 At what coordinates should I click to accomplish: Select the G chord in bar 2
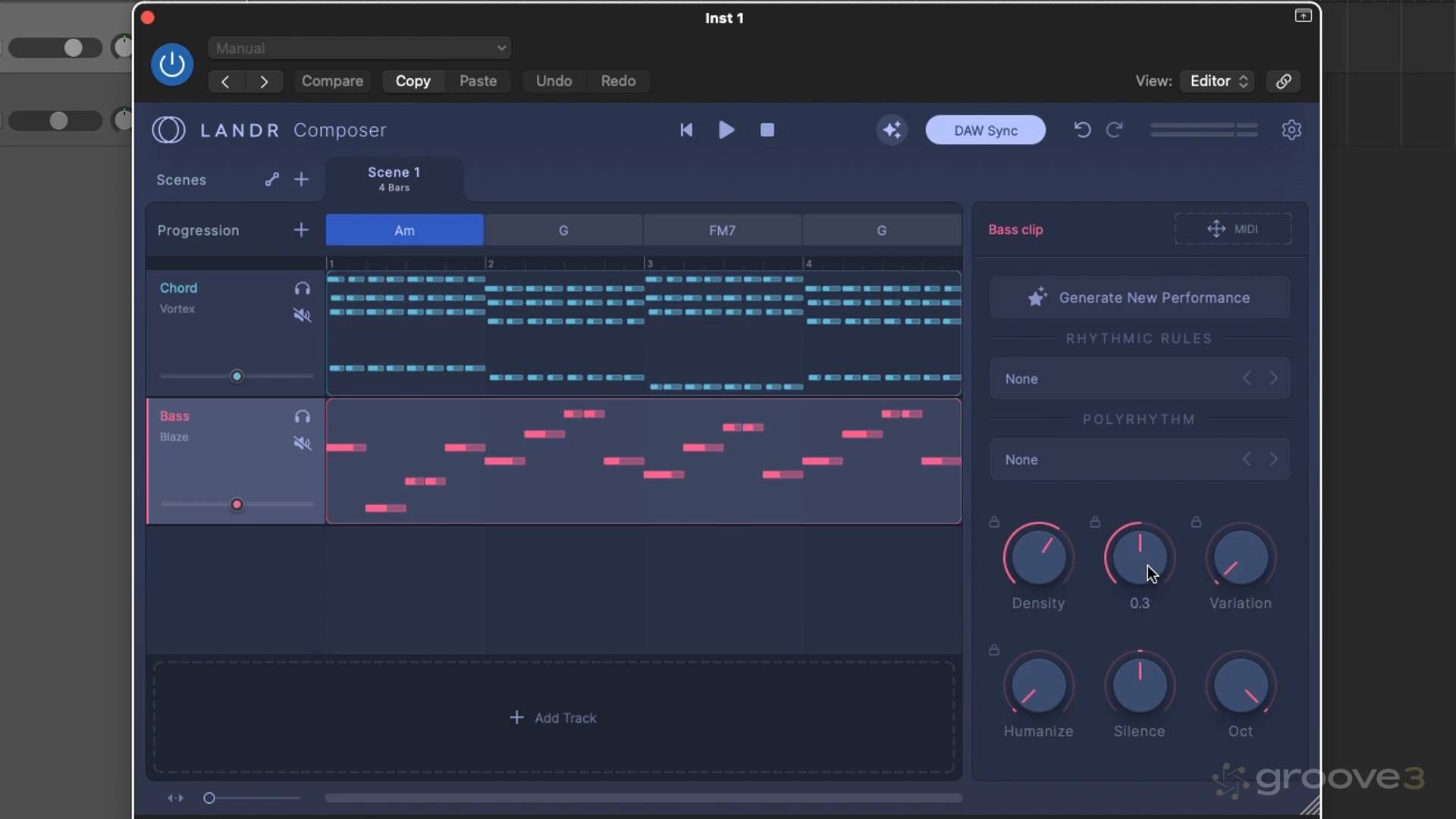[x=563, y=230]
